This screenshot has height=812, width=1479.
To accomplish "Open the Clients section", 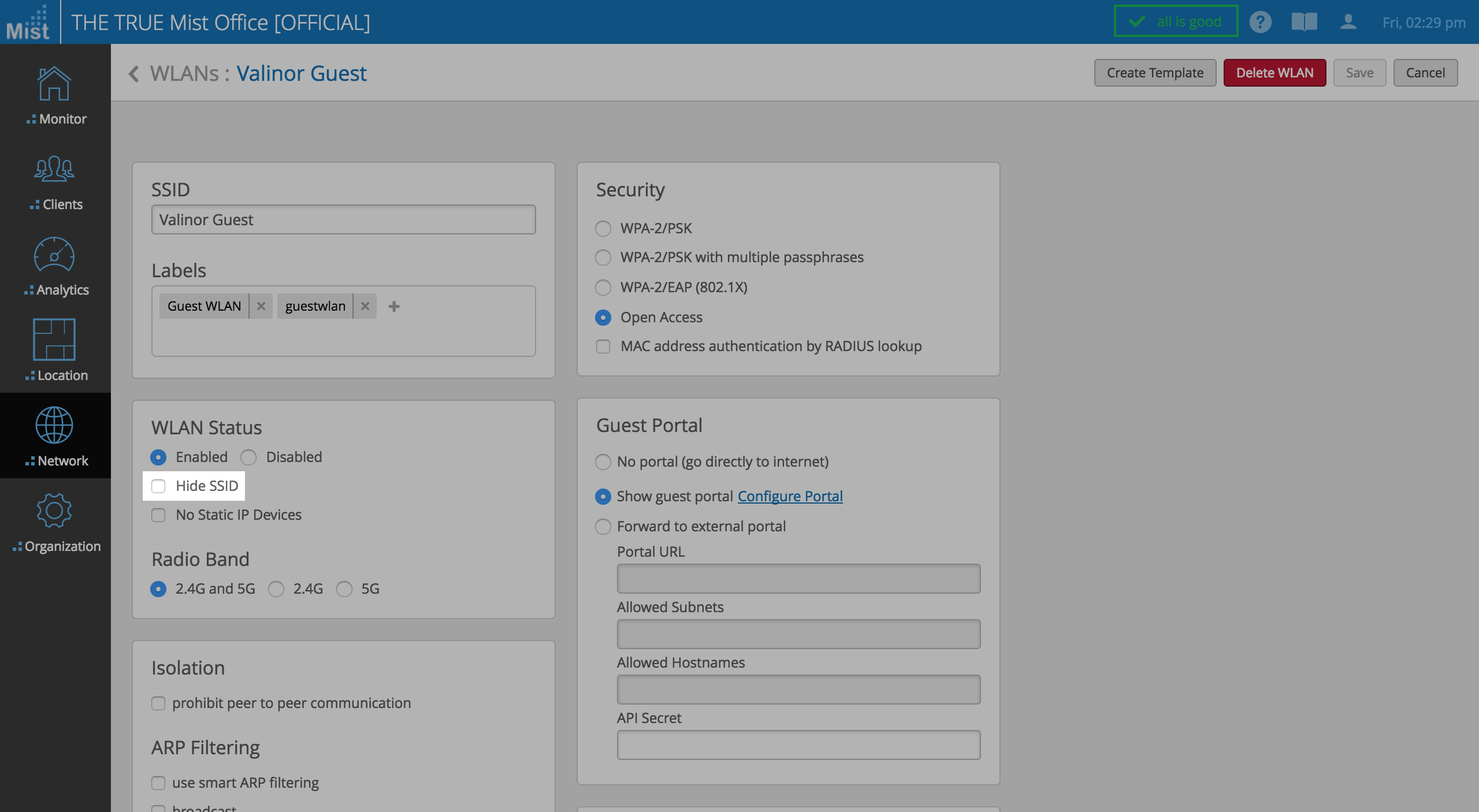I will pos(55,182).
